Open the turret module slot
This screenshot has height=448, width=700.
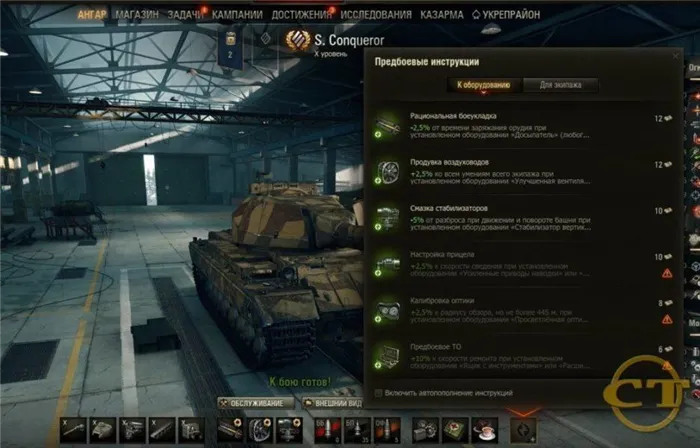tap(103, 430)
